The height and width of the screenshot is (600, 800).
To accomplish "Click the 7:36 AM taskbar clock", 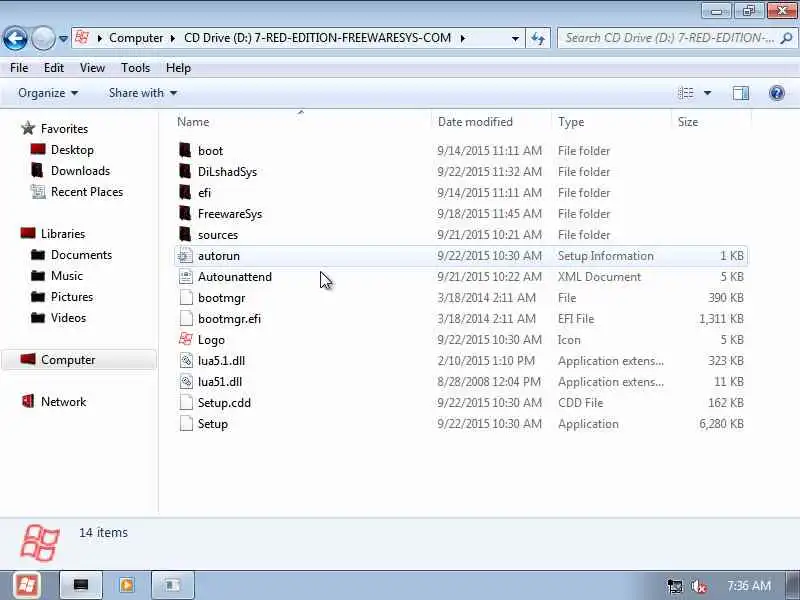I will (x=749, y=586).
